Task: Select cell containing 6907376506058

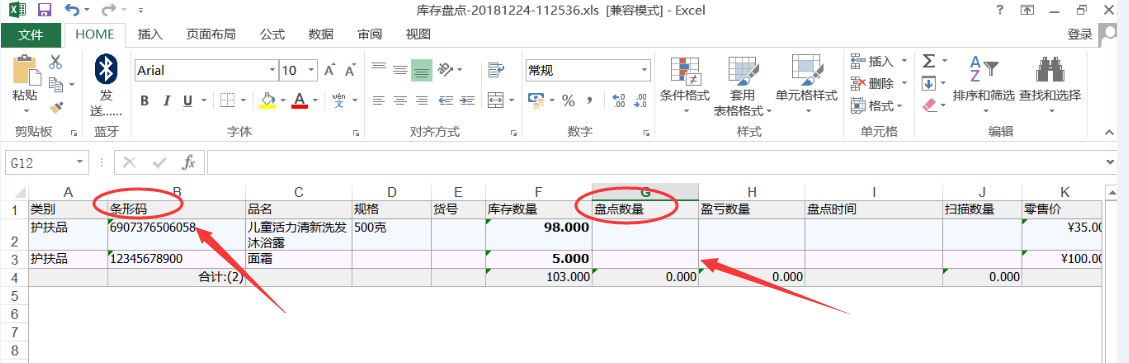Action: point(176,235)
